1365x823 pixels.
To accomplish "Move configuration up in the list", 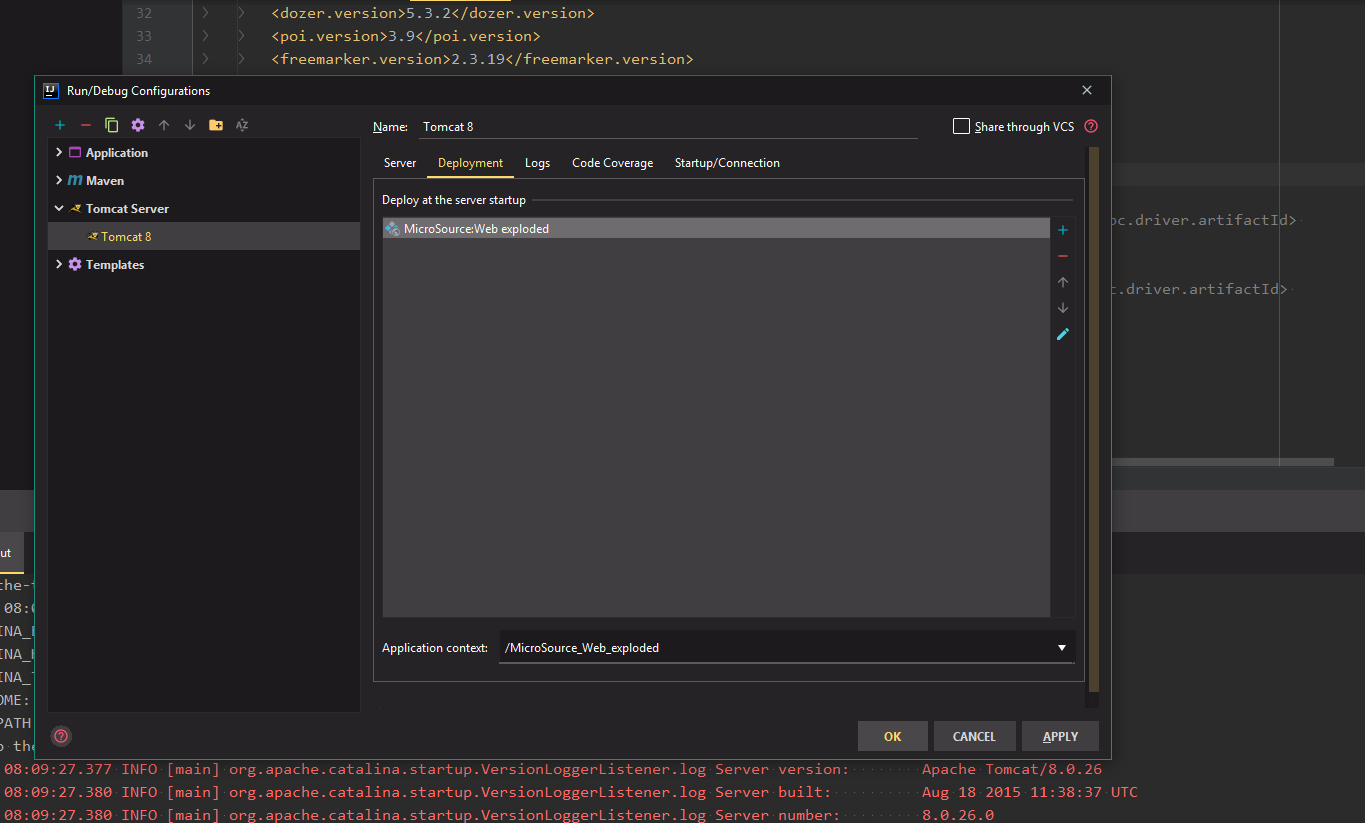I will [164, 124].
